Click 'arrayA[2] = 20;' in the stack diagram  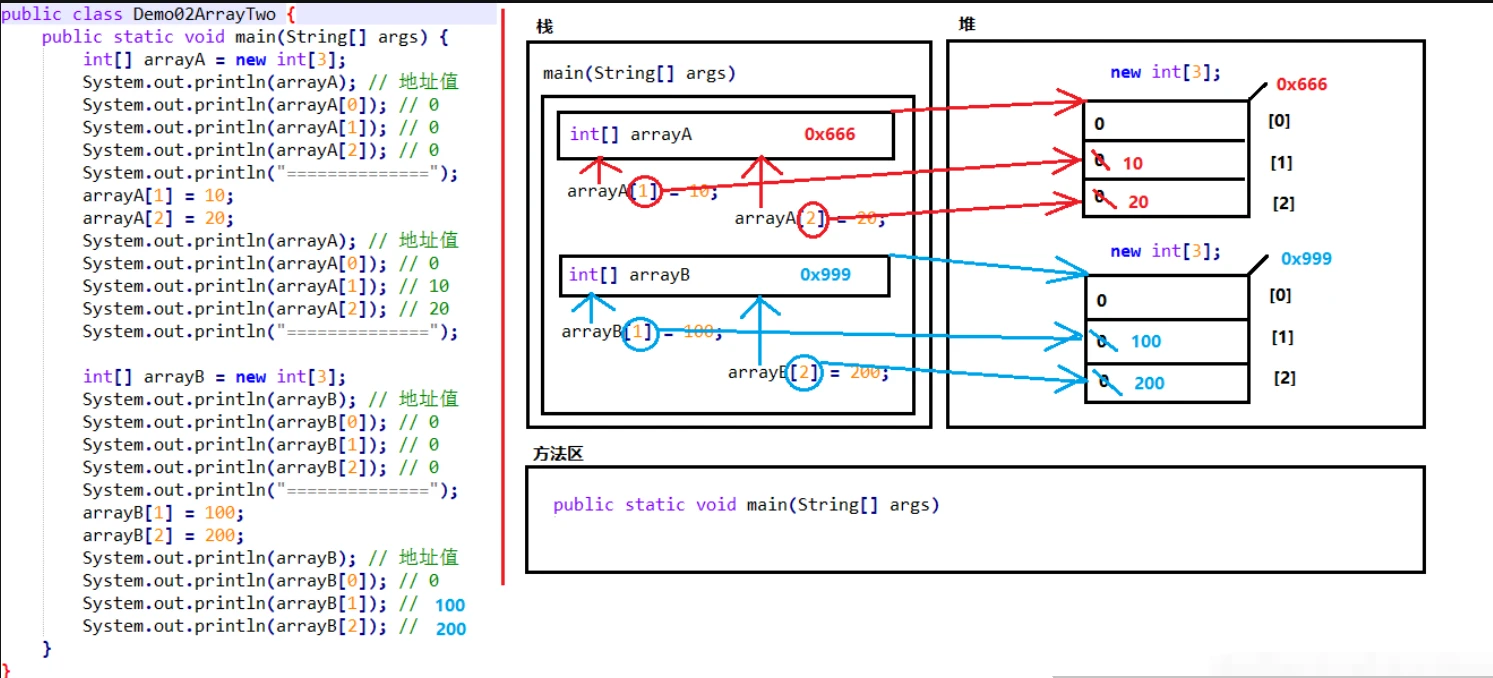809,218
